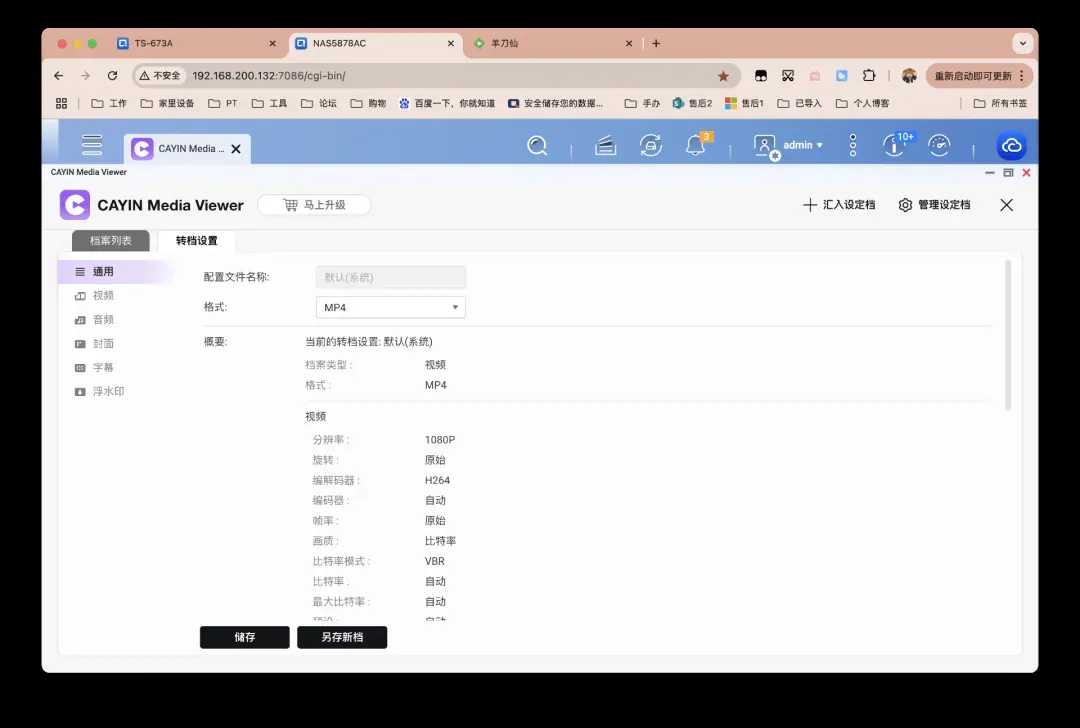Click the 配置文件名称 input field
Viewport: 1080px width, 728px height.
coord(390,277)
